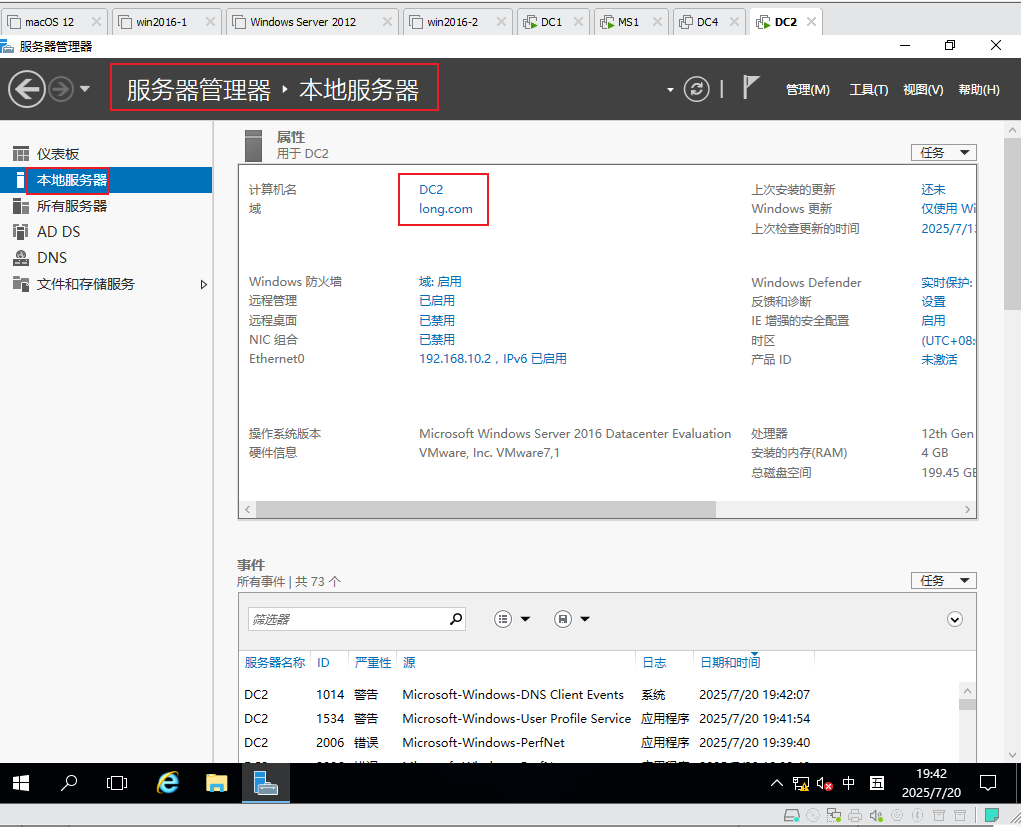Open the 帮助(H) menu

click(x=979, y=90)
